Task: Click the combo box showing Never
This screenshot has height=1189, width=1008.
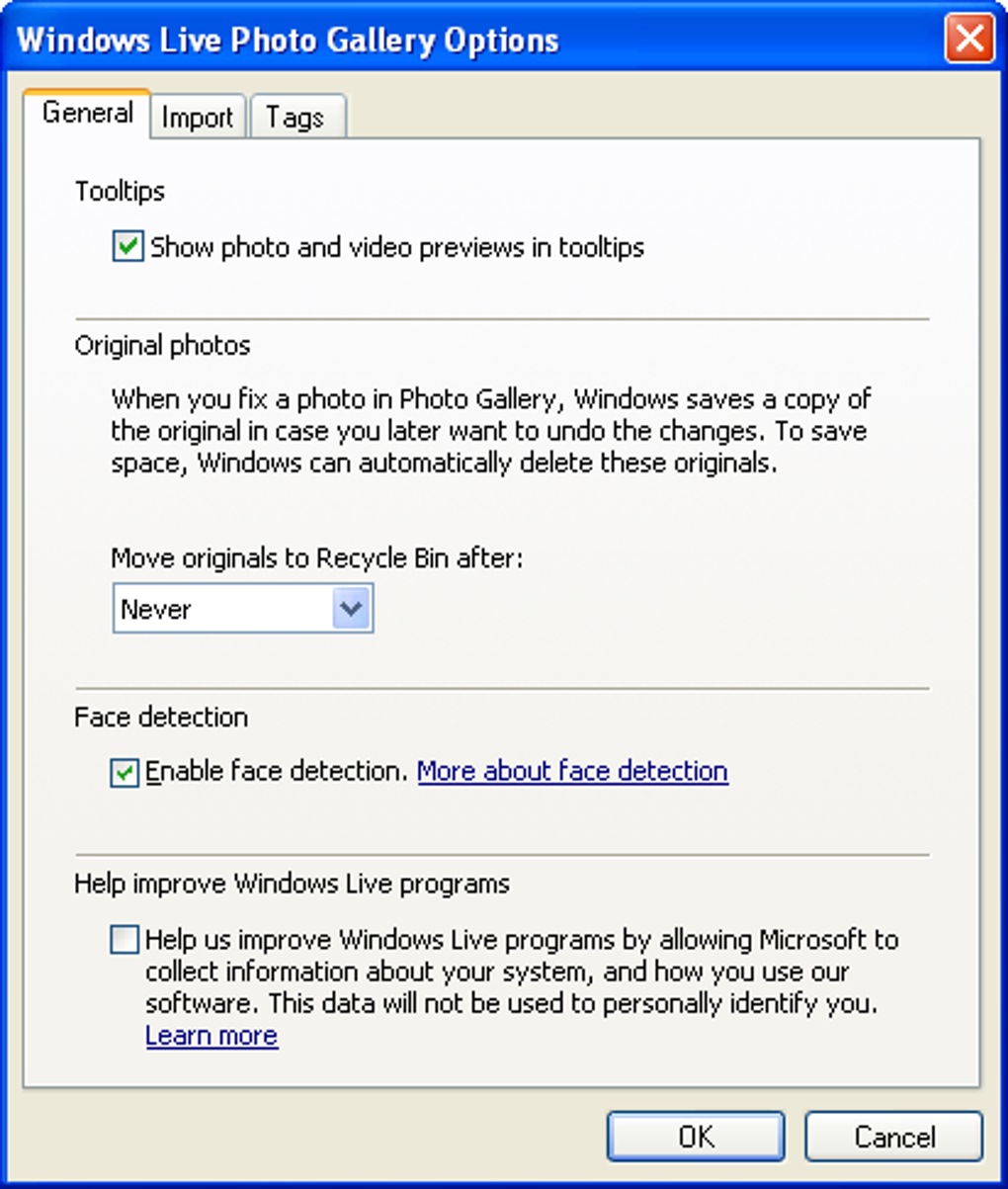Action: [x=242, y=609]
